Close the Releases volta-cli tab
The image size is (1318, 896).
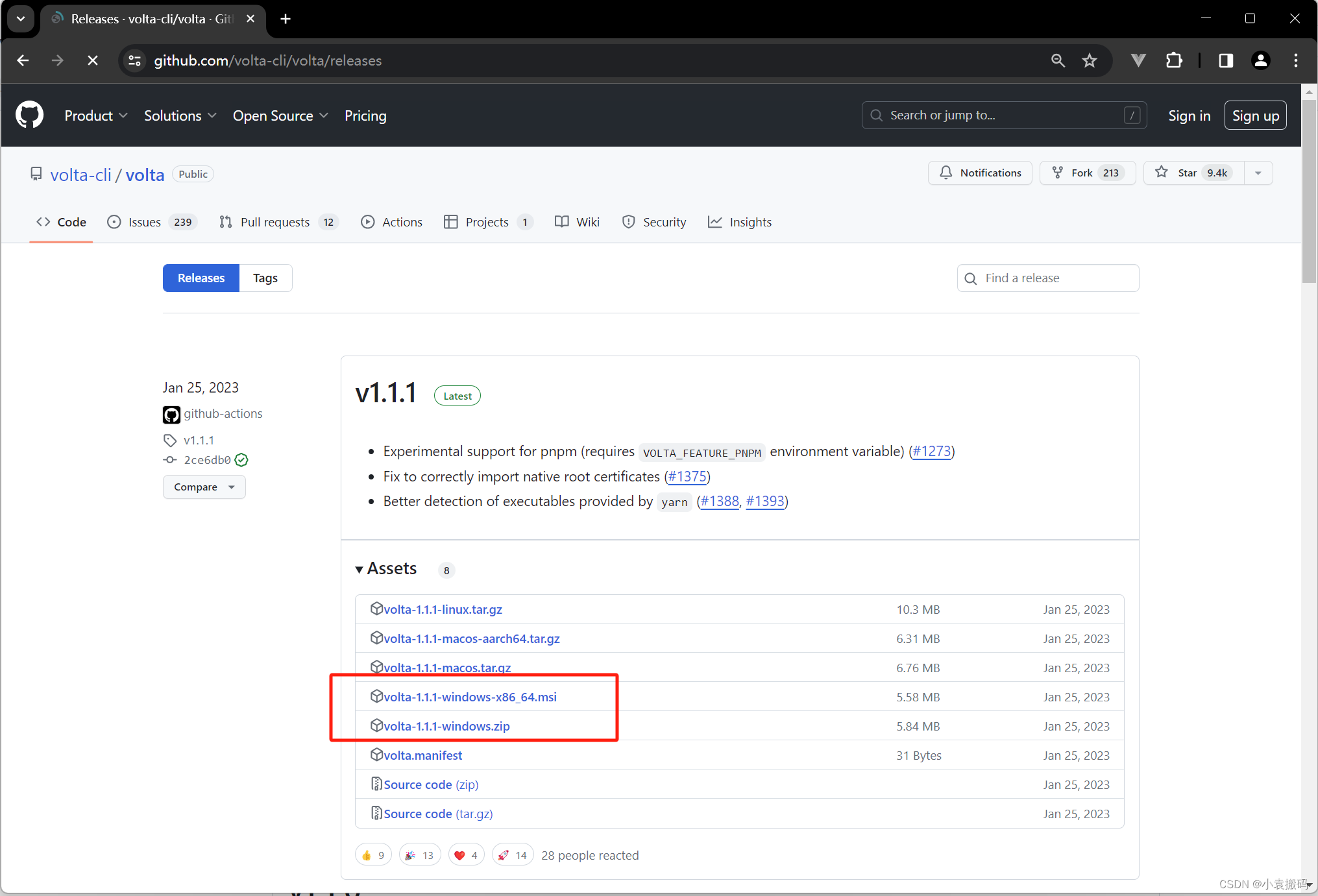[x=250, y=19]
